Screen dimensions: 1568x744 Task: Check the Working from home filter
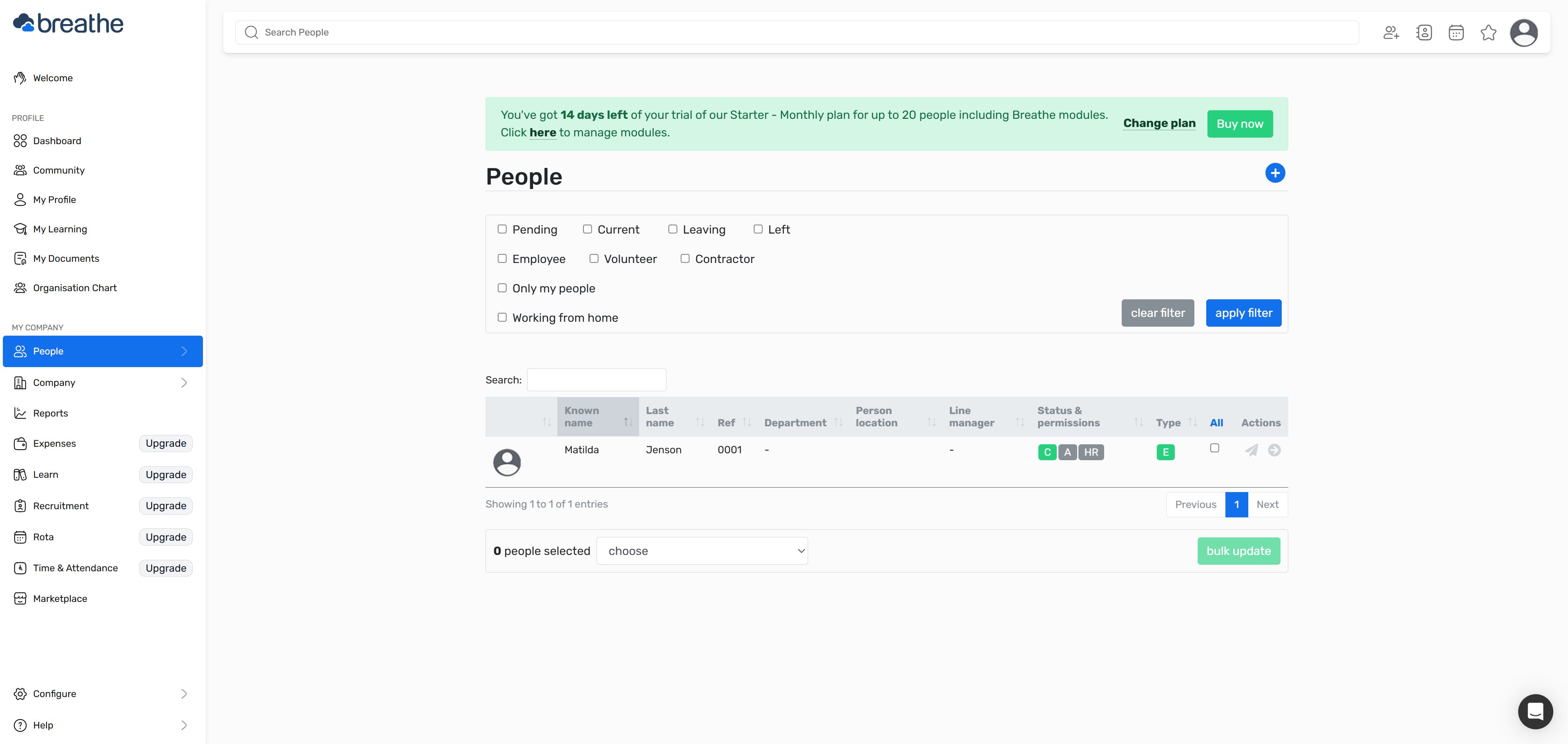[x=502, y=317]
